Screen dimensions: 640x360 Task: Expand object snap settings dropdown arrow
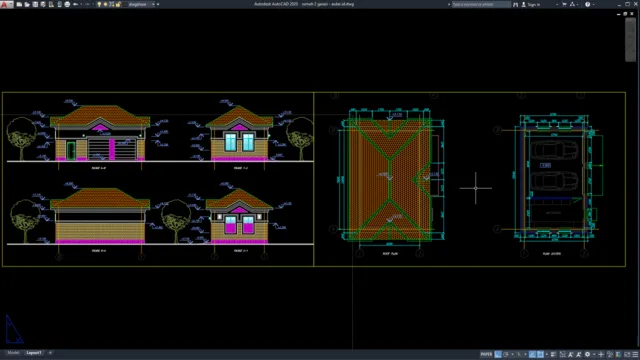coord(547,354)
